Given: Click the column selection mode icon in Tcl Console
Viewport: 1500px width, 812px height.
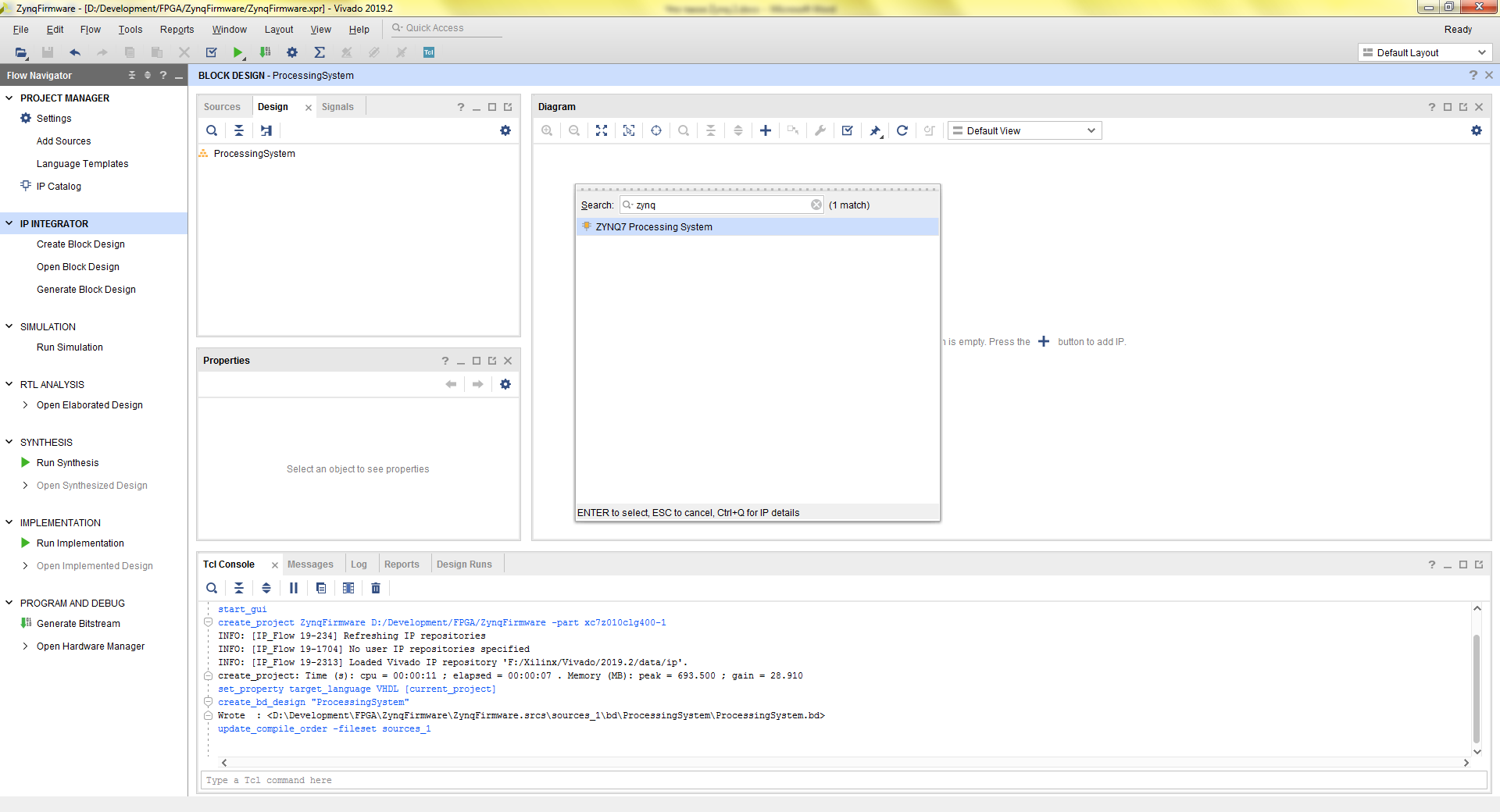Looking at the screenshot, I should [348, 588].
